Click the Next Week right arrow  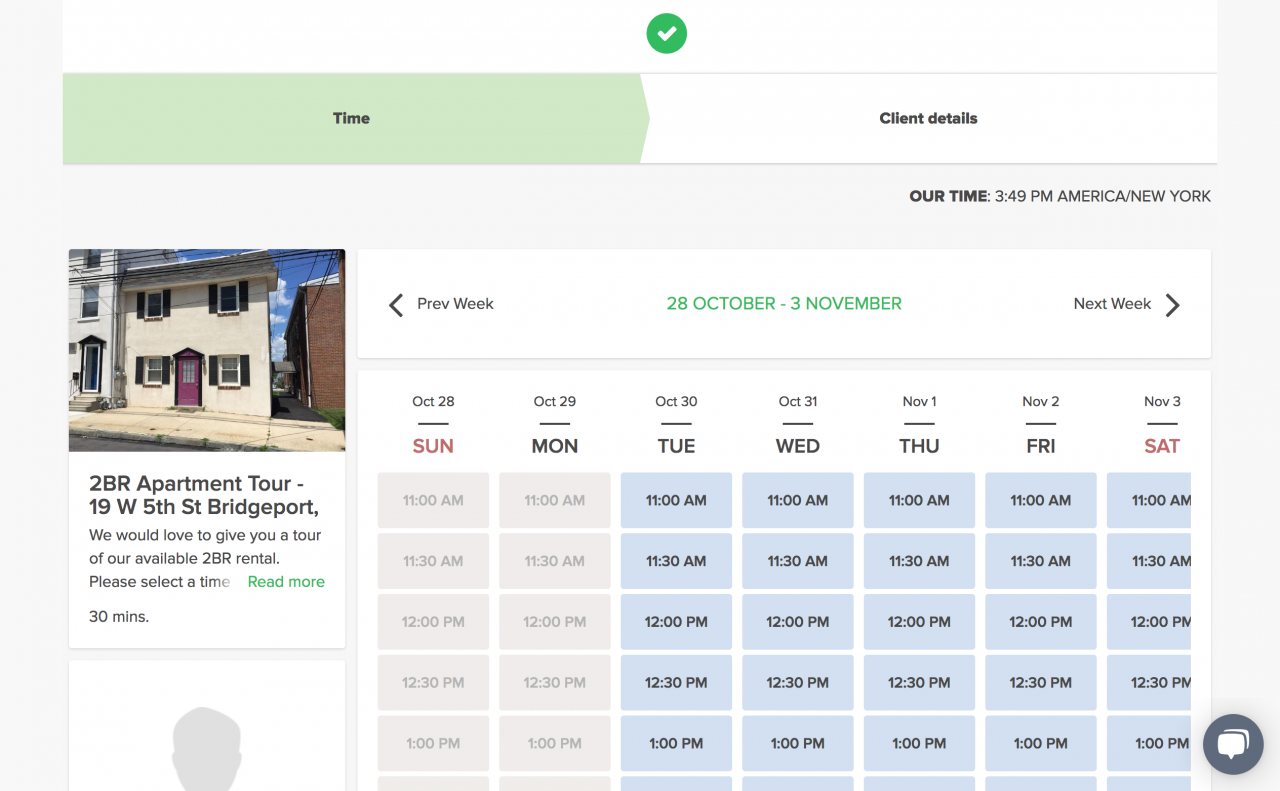pos(1173,305)
